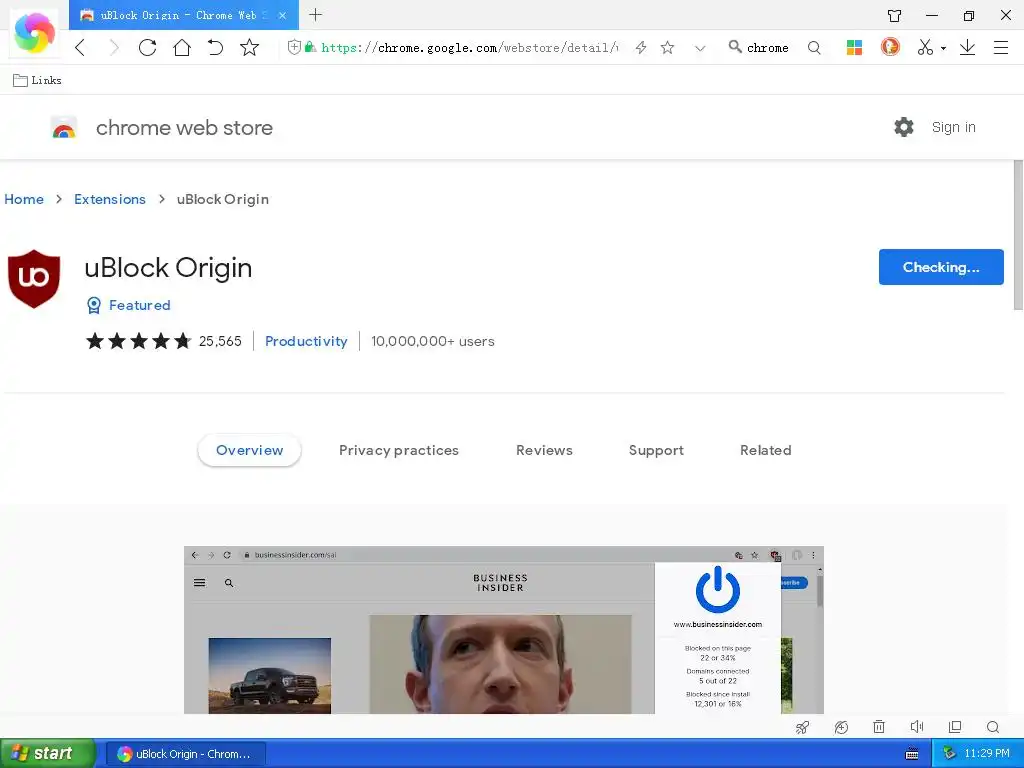This screenshot has height=768, width=1024.
Task: Switch to Privacy practices tab
Action: 399,450
